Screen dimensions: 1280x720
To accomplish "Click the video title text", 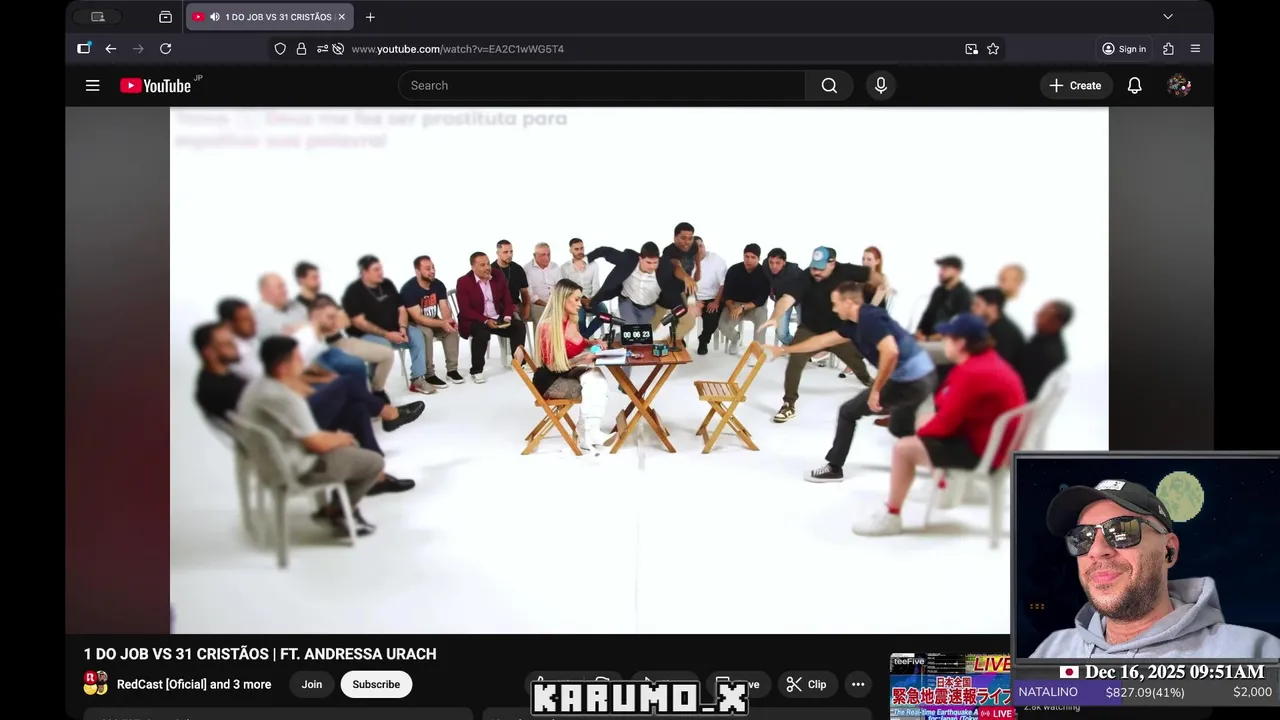I will pos(260,654).
